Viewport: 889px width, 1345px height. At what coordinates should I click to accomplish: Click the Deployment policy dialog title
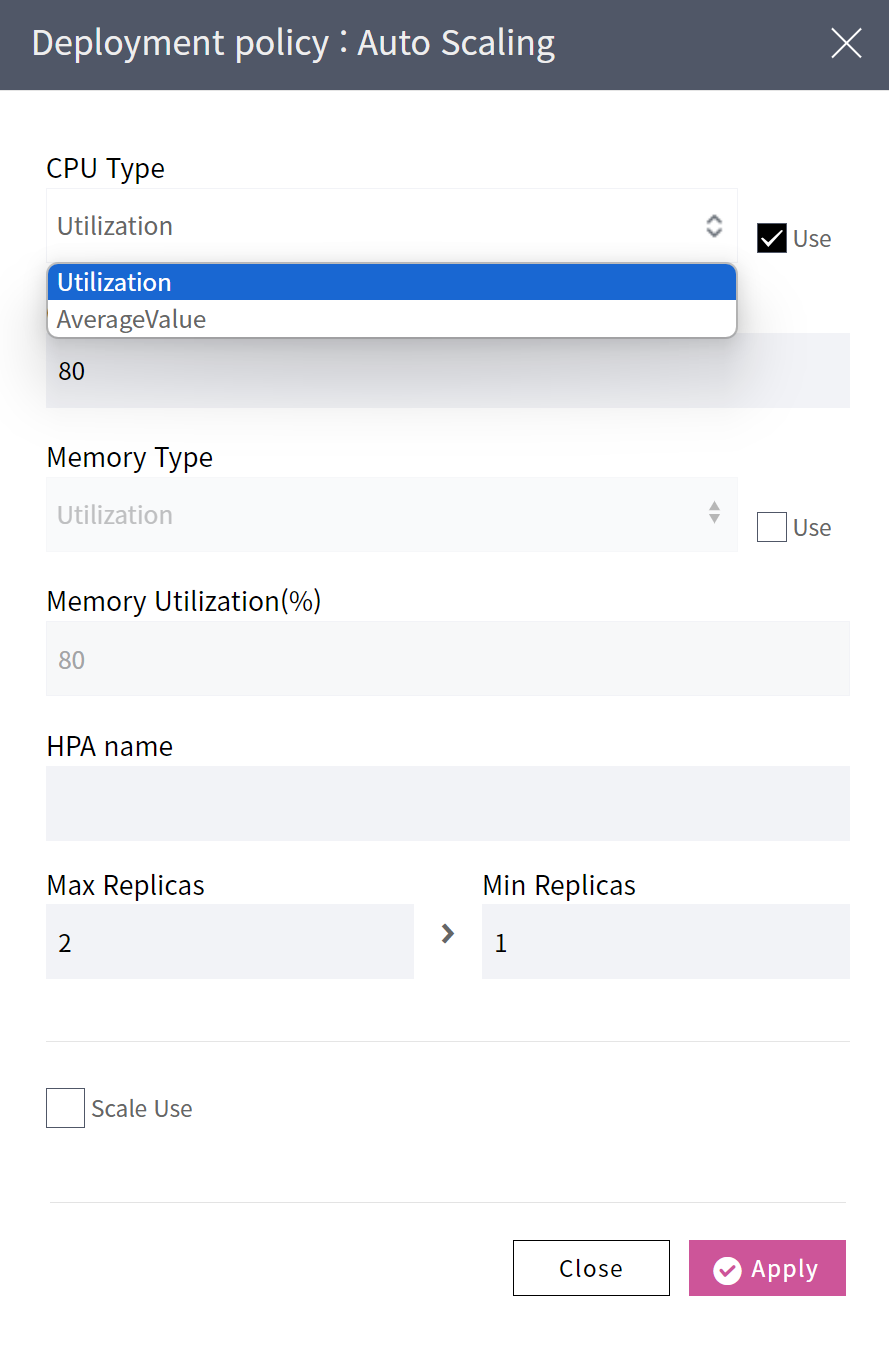pos(293,44)
